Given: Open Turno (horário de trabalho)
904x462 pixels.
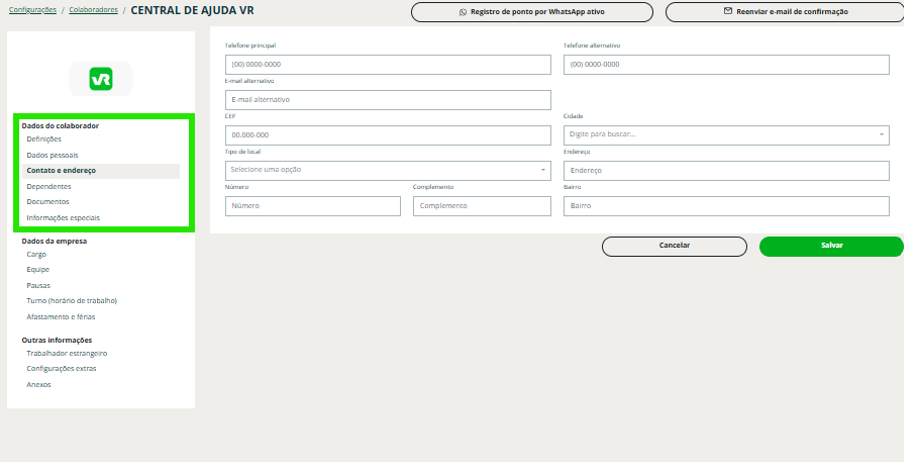Looking at the screenshot, I should [x=72, y=301].
